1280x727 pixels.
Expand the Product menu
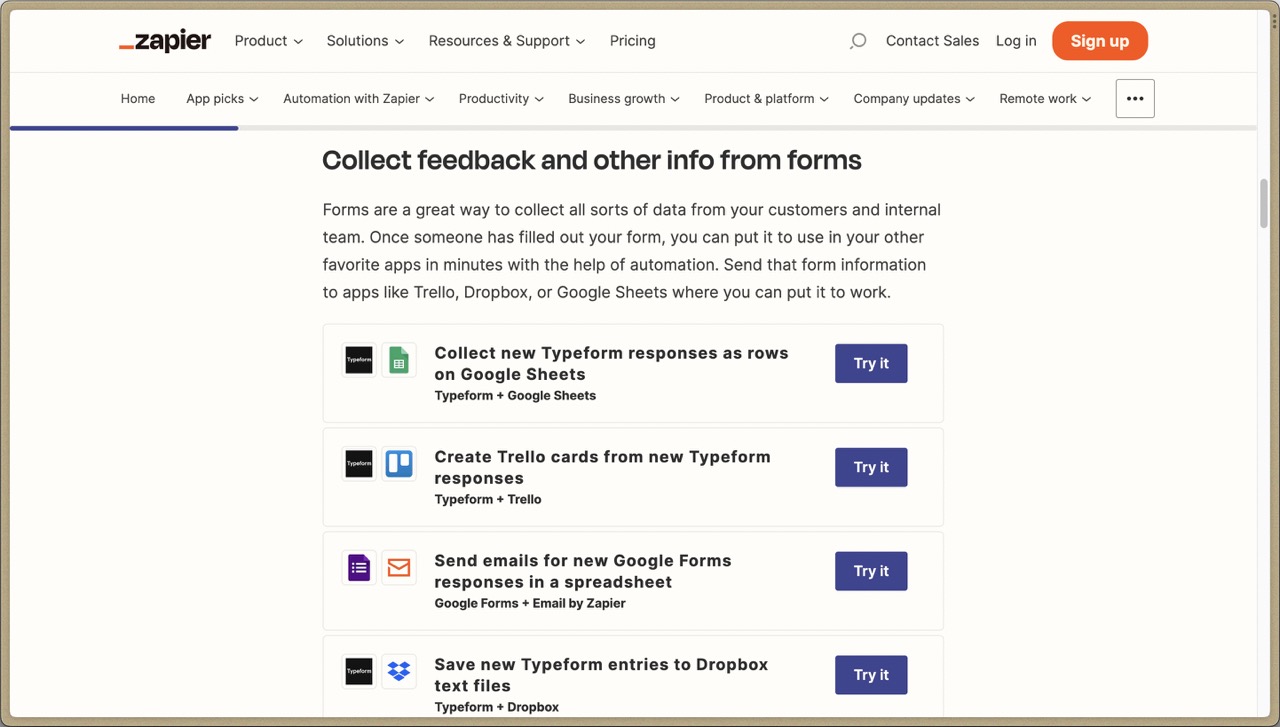[268, 41]
